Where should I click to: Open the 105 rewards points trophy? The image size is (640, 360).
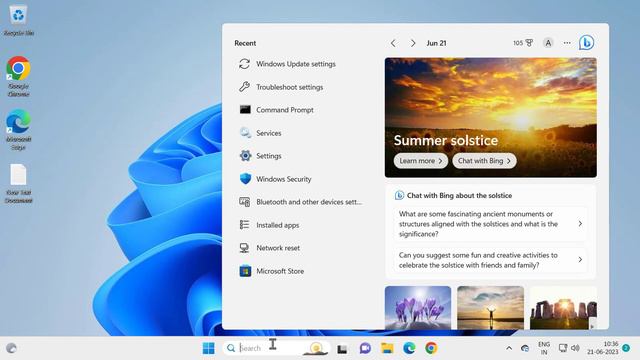523,43
